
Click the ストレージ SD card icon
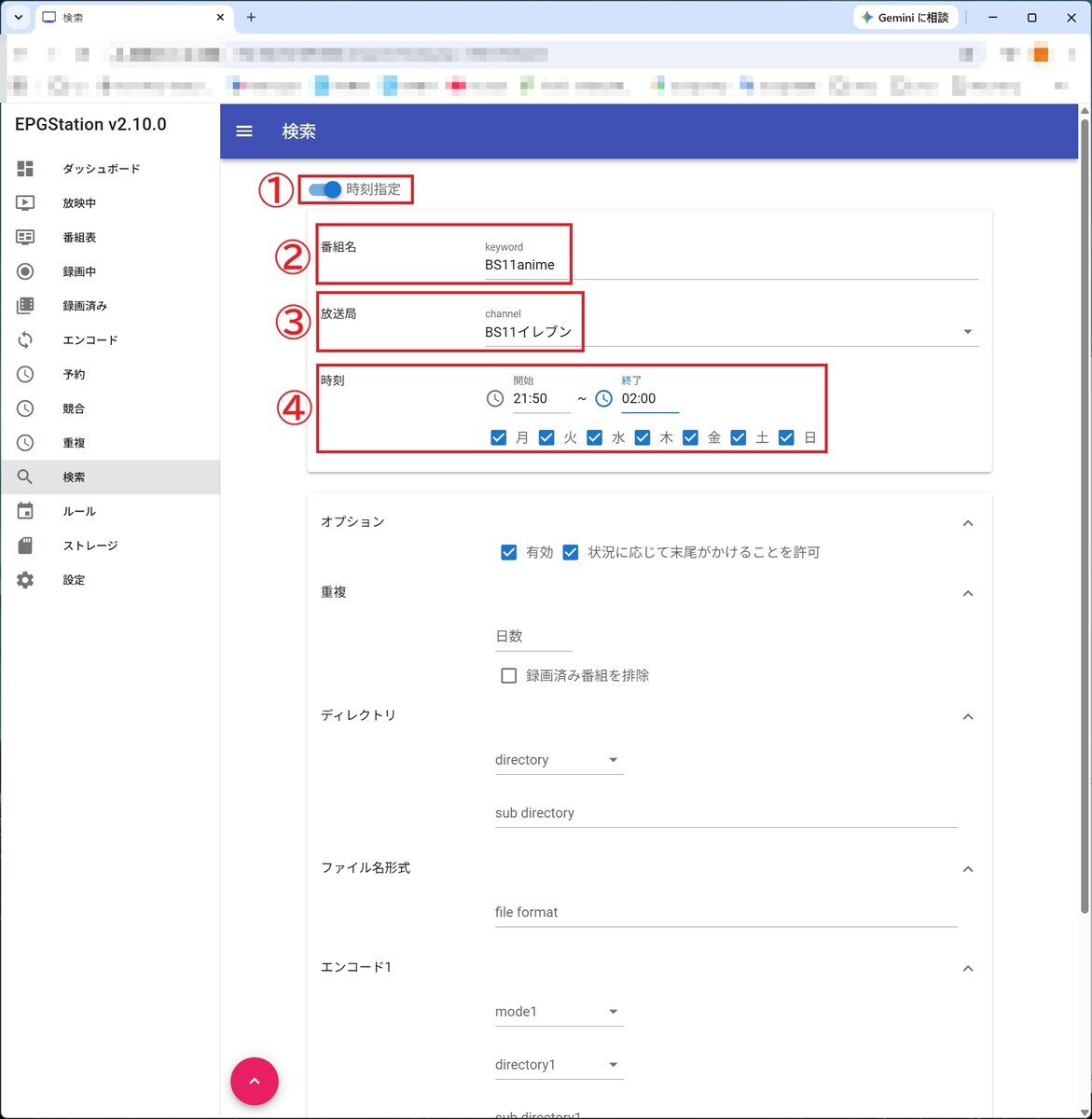(25, 546)
